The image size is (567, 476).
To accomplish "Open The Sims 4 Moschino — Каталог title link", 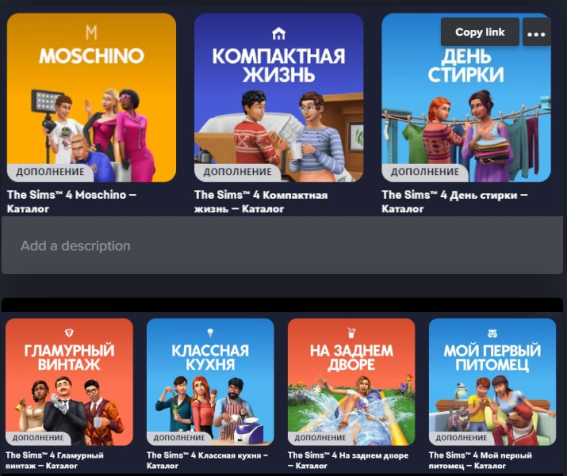I will [x=72, y=201].
